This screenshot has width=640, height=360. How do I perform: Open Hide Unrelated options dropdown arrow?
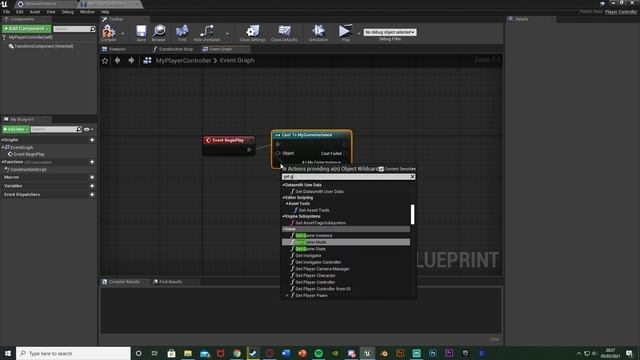[x=227, y=33]
